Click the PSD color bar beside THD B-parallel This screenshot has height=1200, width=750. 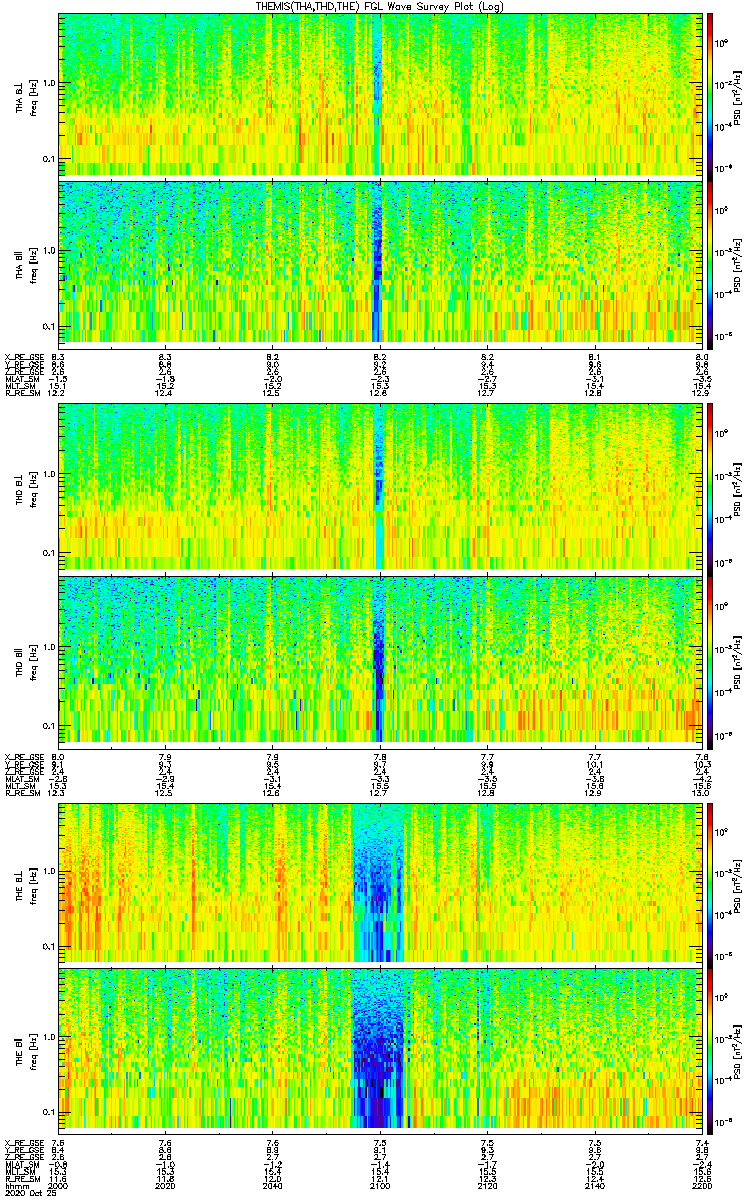click(710, 658)
